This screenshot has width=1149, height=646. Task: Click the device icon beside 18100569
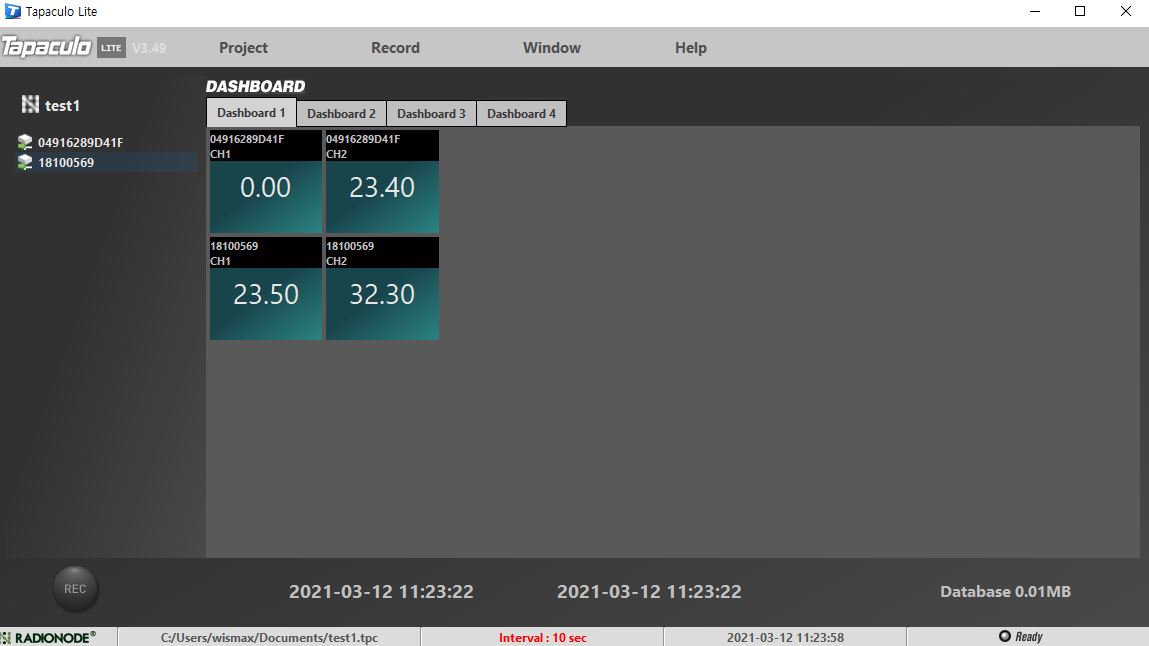point(25,162)
